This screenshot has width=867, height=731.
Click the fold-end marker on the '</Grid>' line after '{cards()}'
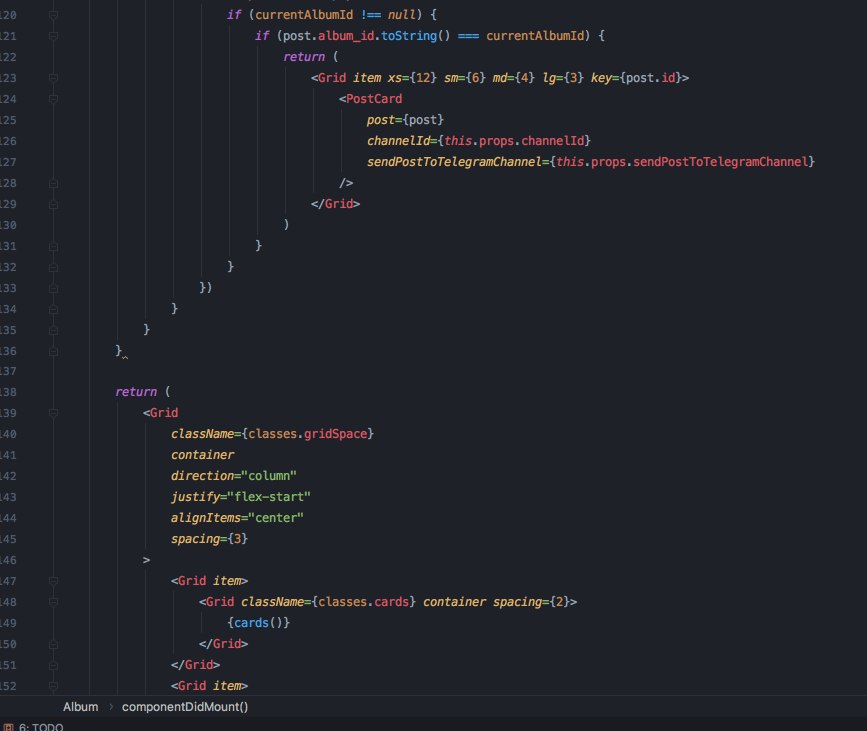click(54, 644)
